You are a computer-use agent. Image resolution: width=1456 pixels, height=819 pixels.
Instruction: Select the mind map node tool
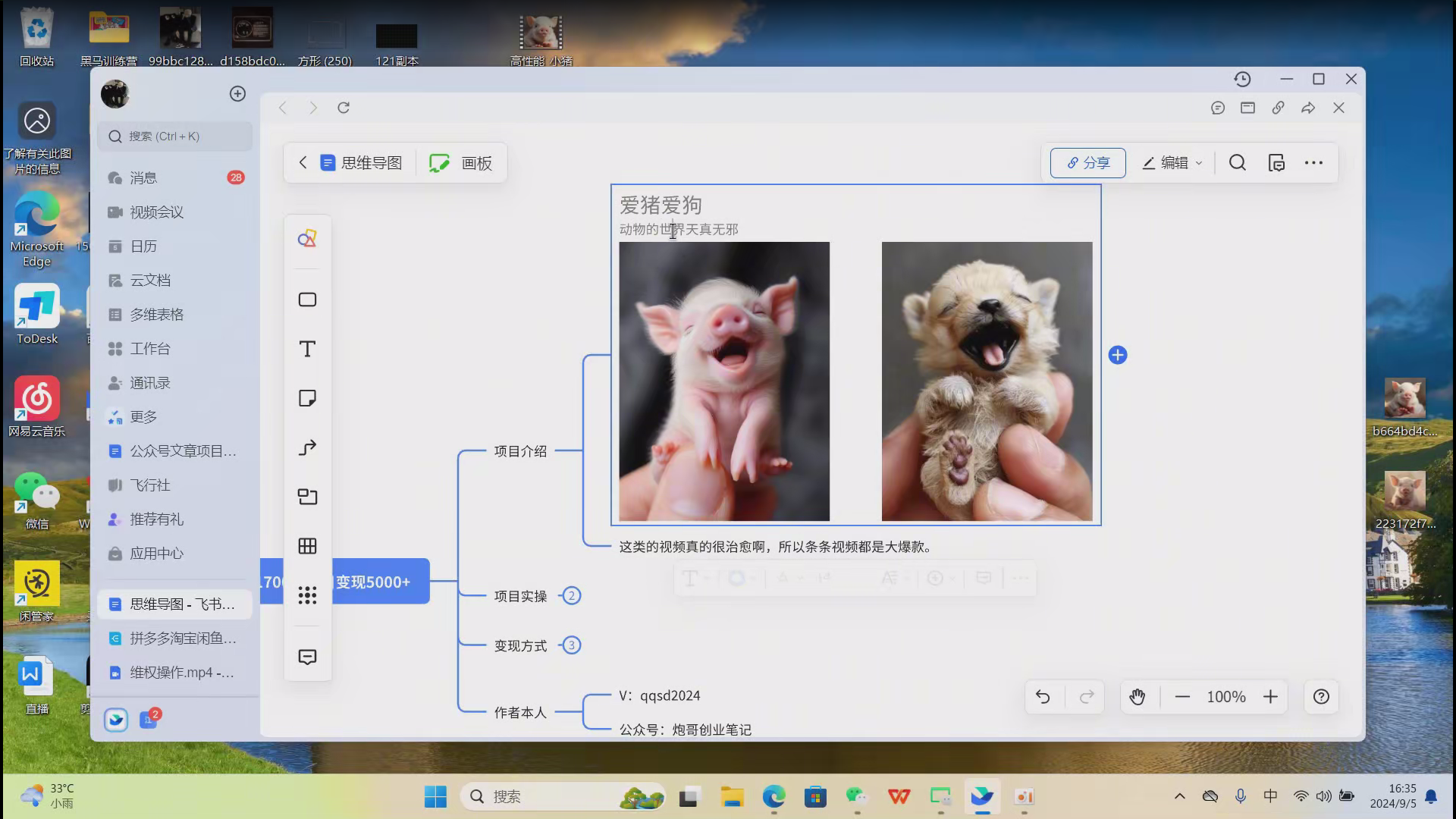click(x=307, y=497)
